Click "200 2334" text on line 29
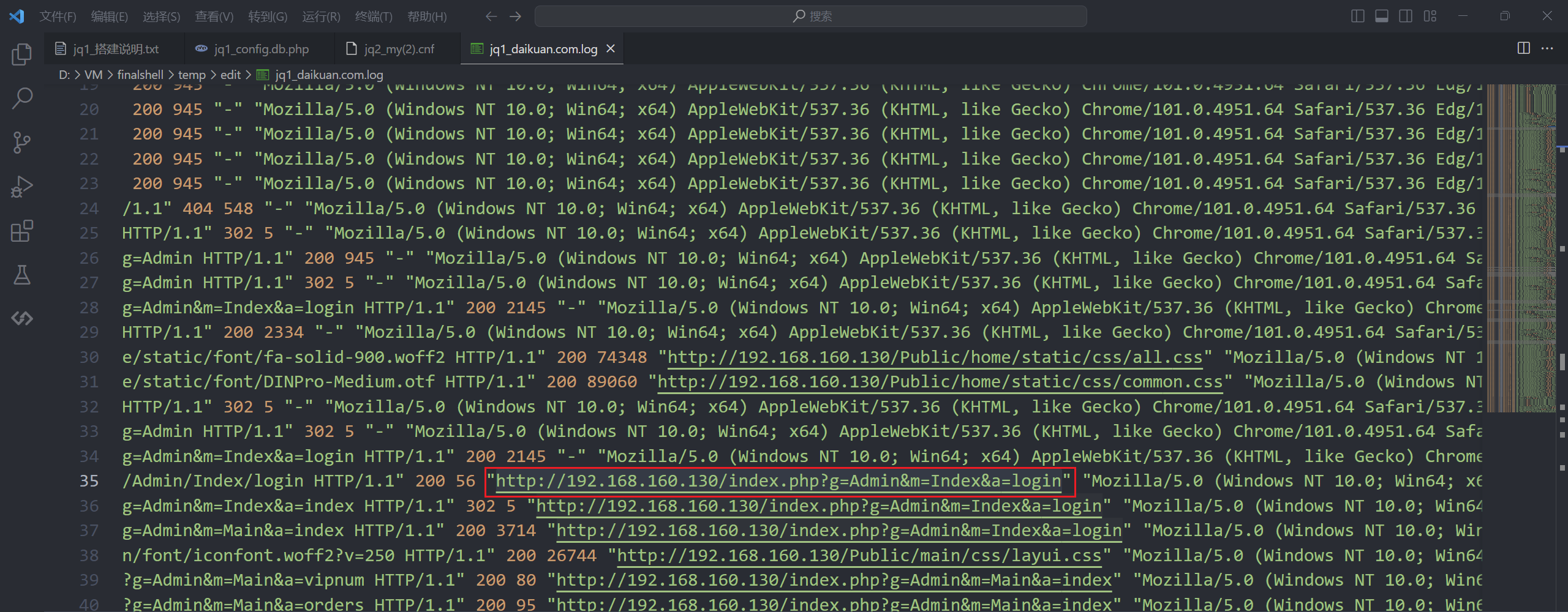Viewport: 1568px width, 612px height. [x=263, y=332]
